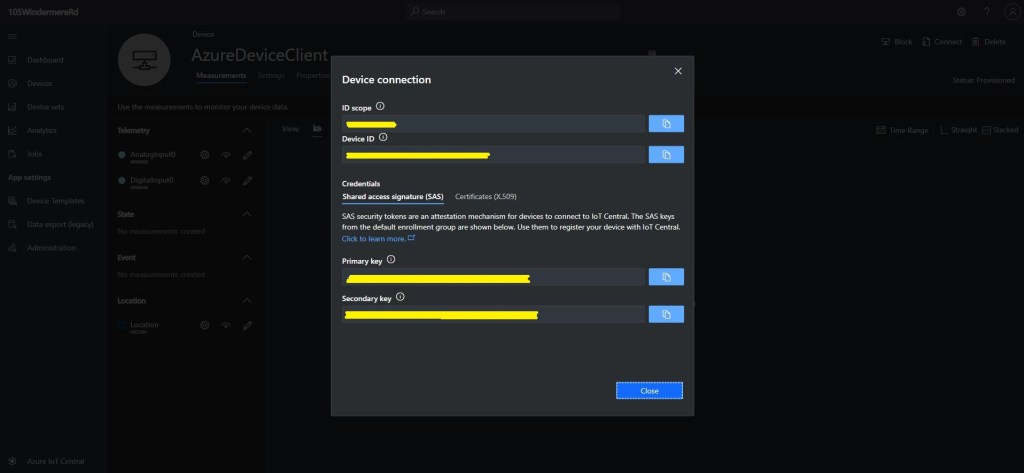Image resolution: width=1024 pixels, height=473 pixels.
Task: Copy the Device ID value
Action: tap(666, 155)
